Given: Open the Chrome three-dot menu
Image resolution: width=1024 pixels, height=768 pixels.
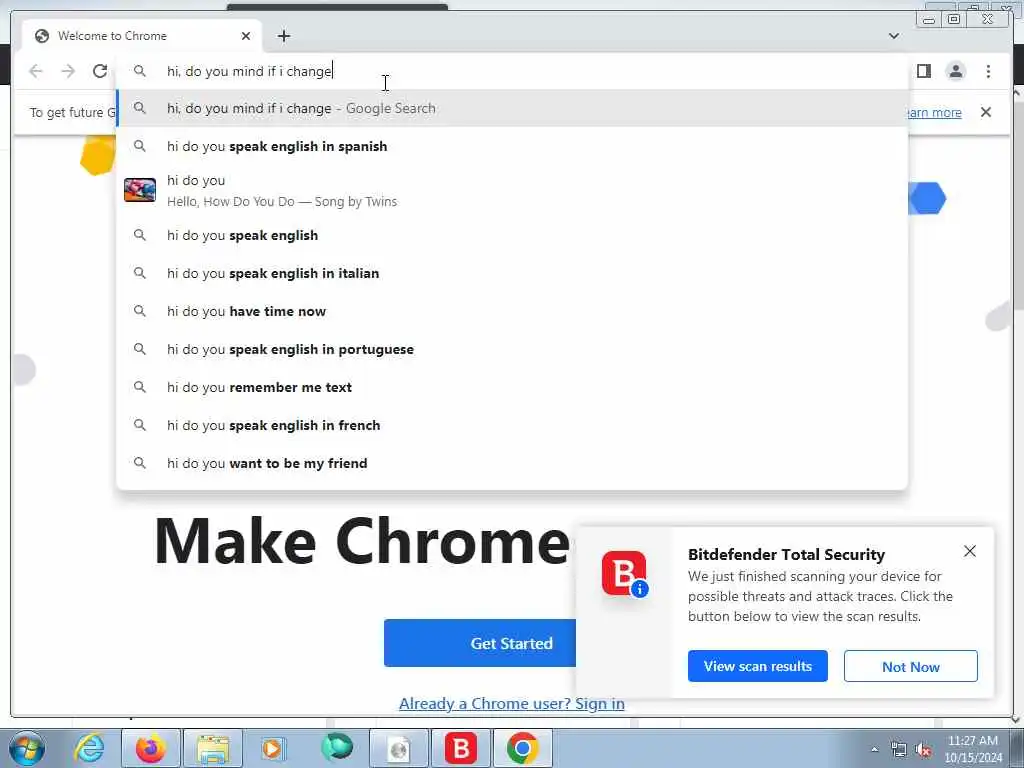Looking at the screenshot, I should pos(988,71).
